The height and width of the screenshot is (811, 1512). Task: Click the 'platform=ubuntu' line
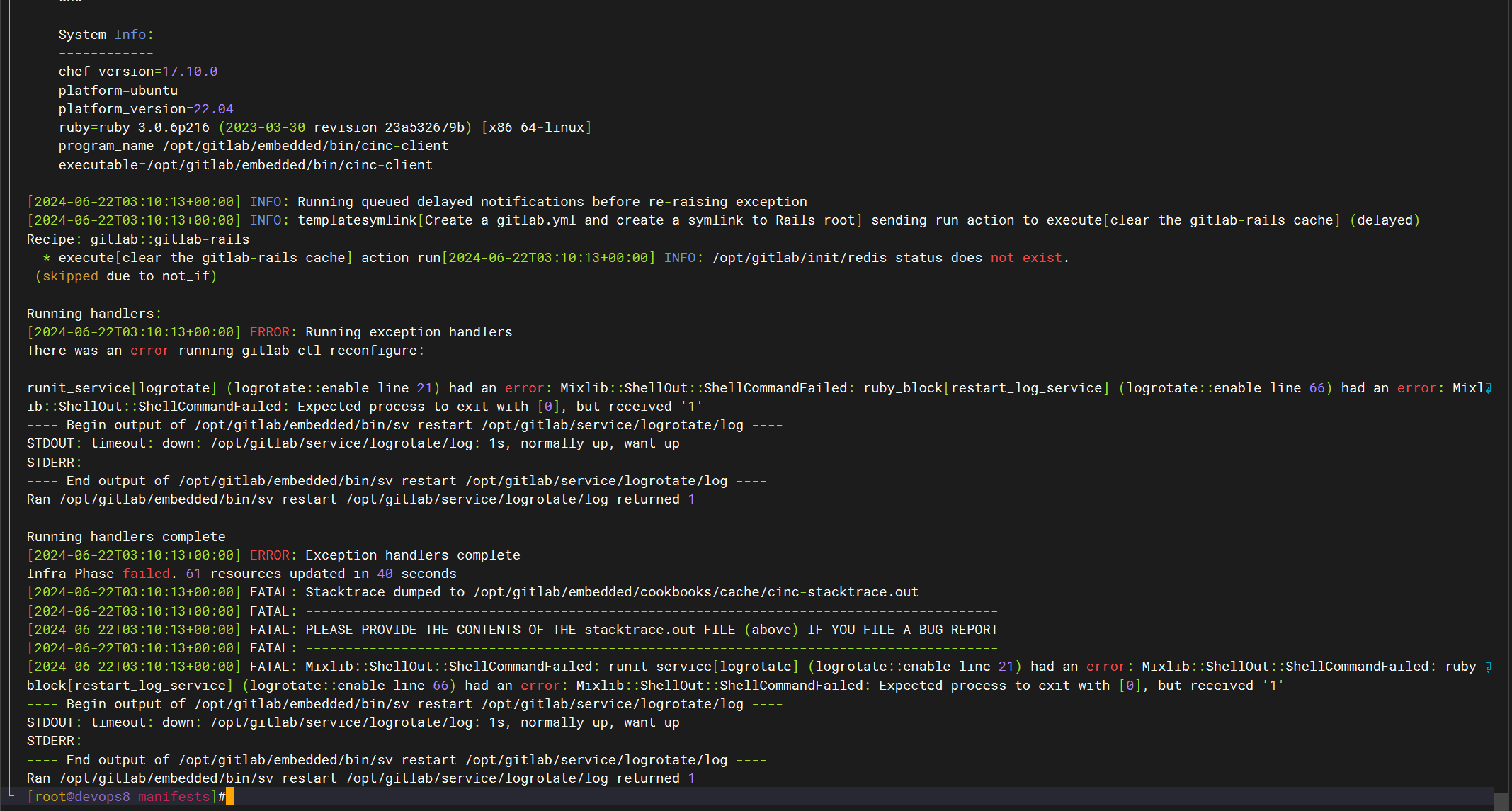coord(118,91)
